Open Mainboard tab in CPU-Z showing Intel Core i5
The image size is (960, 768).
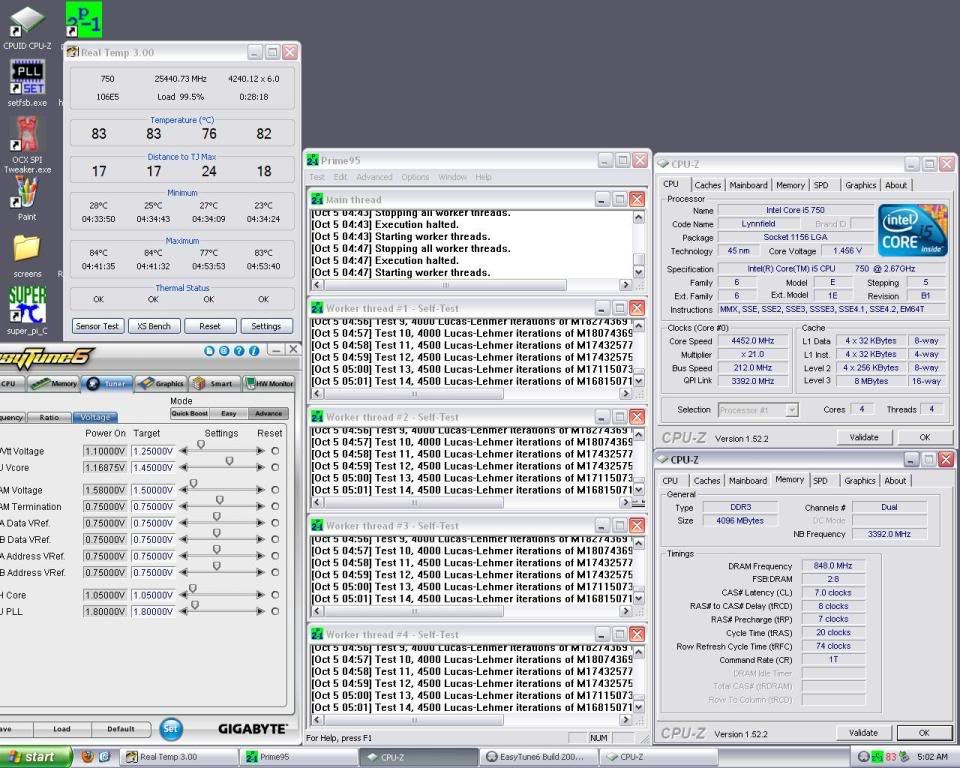[x=748, y=185]
